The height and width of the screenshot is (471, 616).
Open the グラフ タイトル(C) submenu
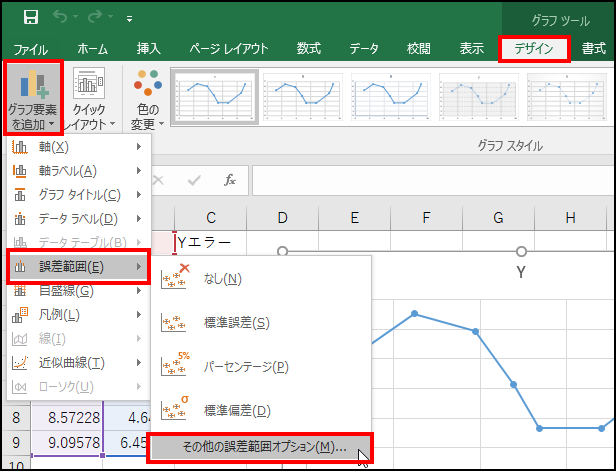click(x=79, y=195)
